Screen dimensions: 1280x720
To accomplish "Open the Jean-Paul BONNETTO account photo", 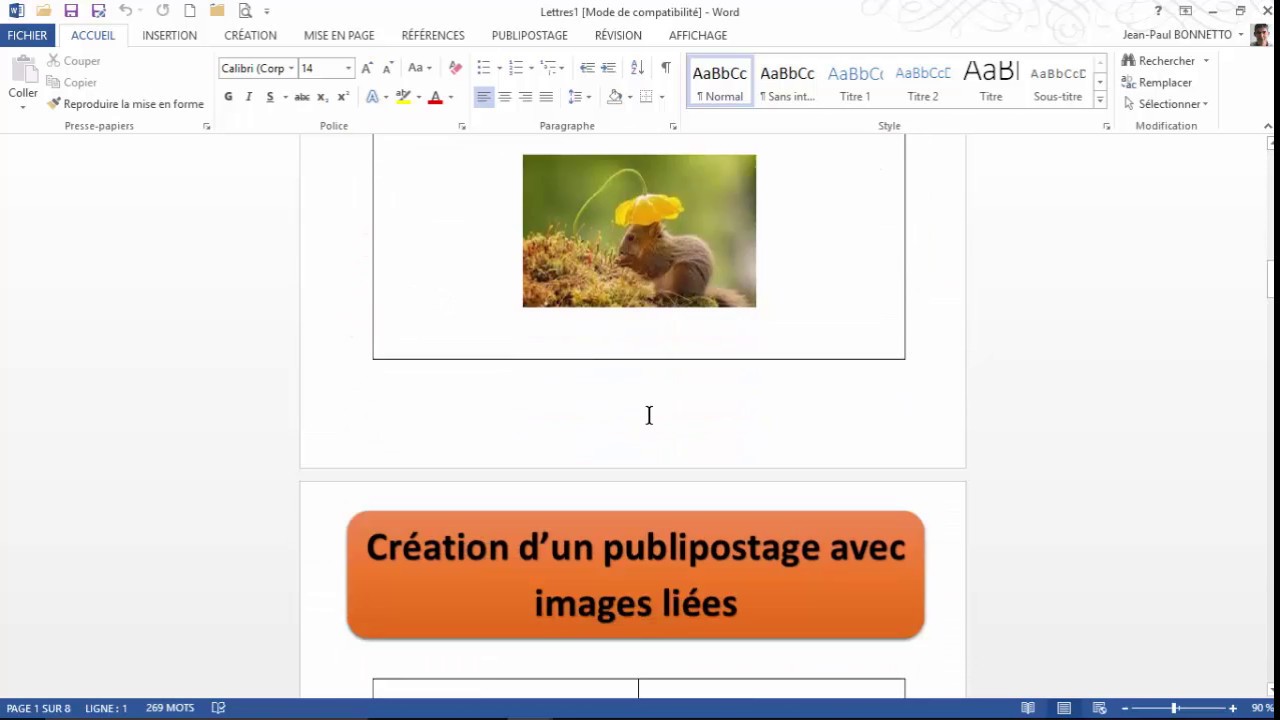I will pos(1260,35).
